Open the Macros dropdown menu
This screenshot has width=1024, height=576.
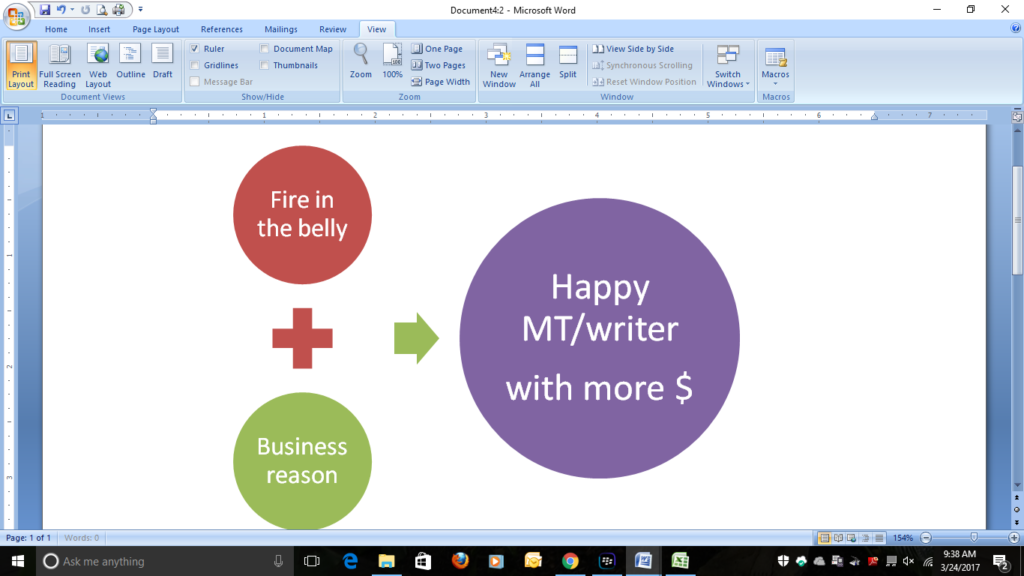click(775, 66)
